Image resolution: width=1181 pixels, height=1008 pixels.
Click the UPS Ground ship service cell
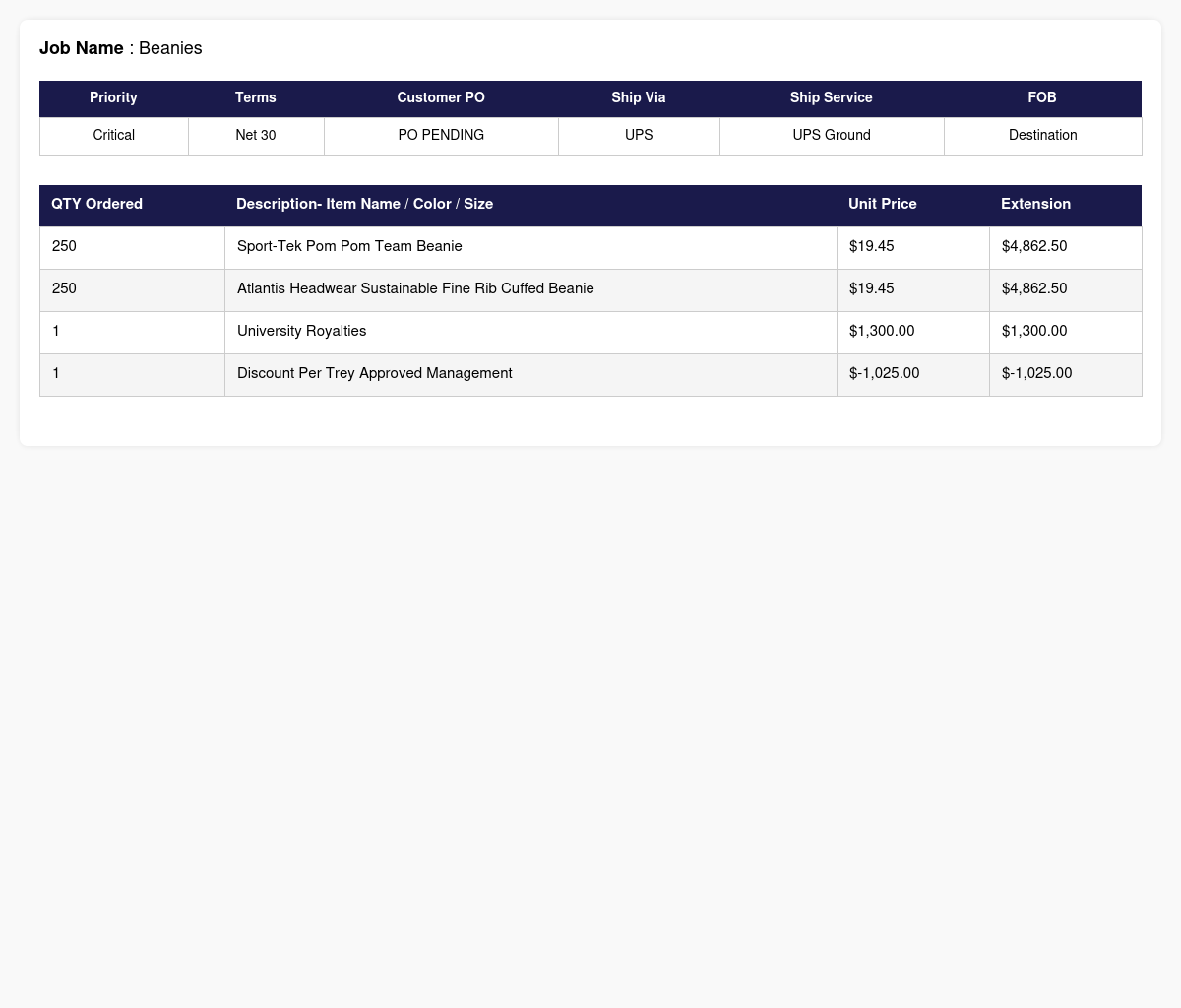click(x=832, y=136)
